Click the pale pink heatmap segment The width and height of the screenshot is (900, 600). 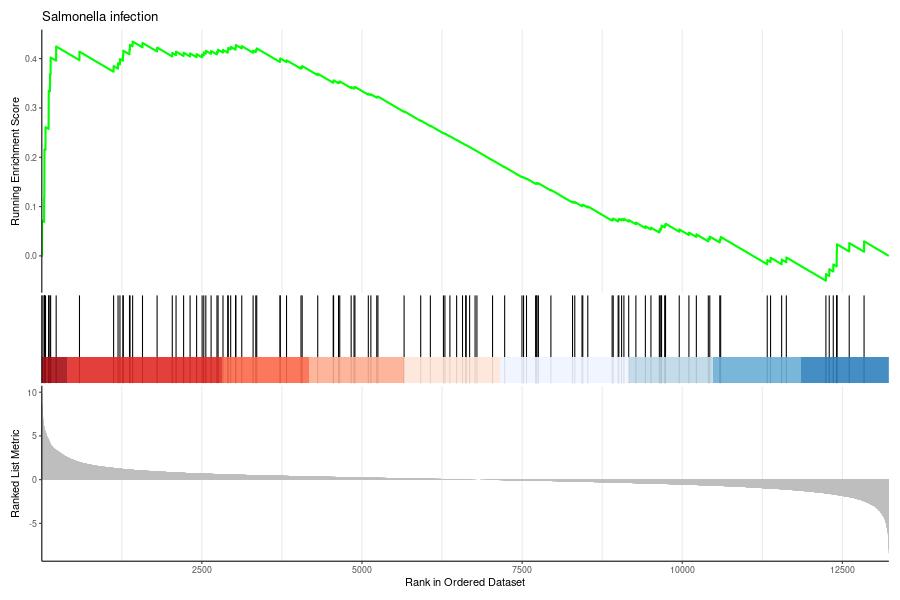coord(452,370)
